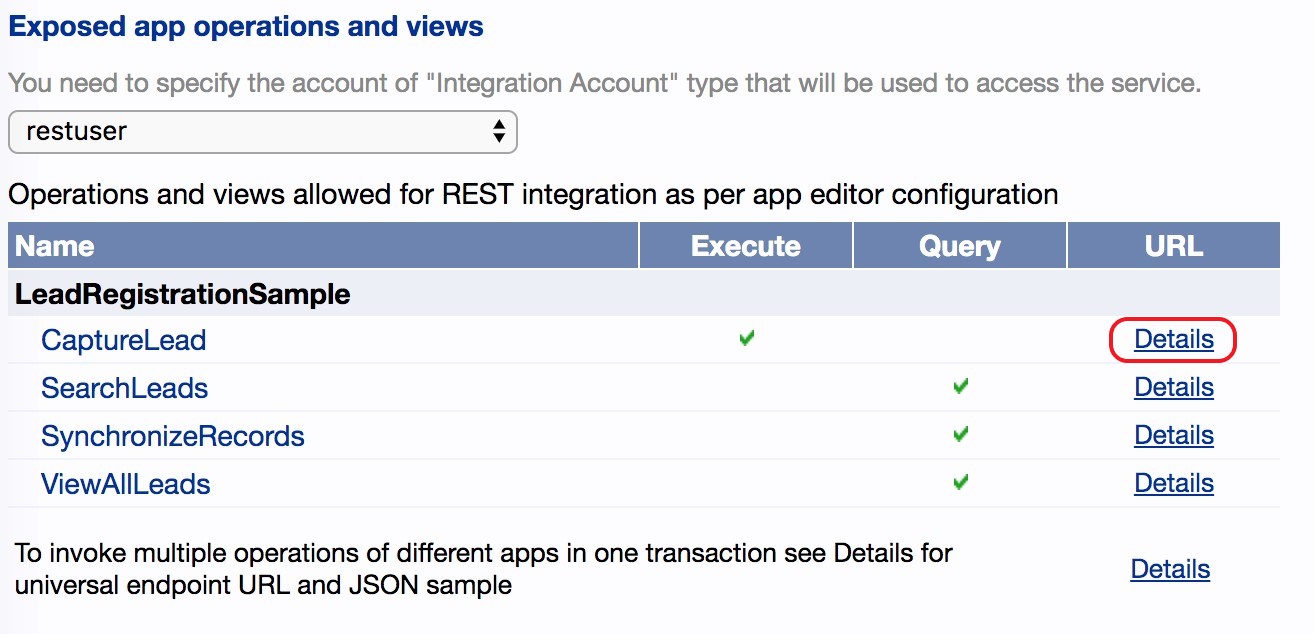Click the URL column header

tap(1173, 246)
